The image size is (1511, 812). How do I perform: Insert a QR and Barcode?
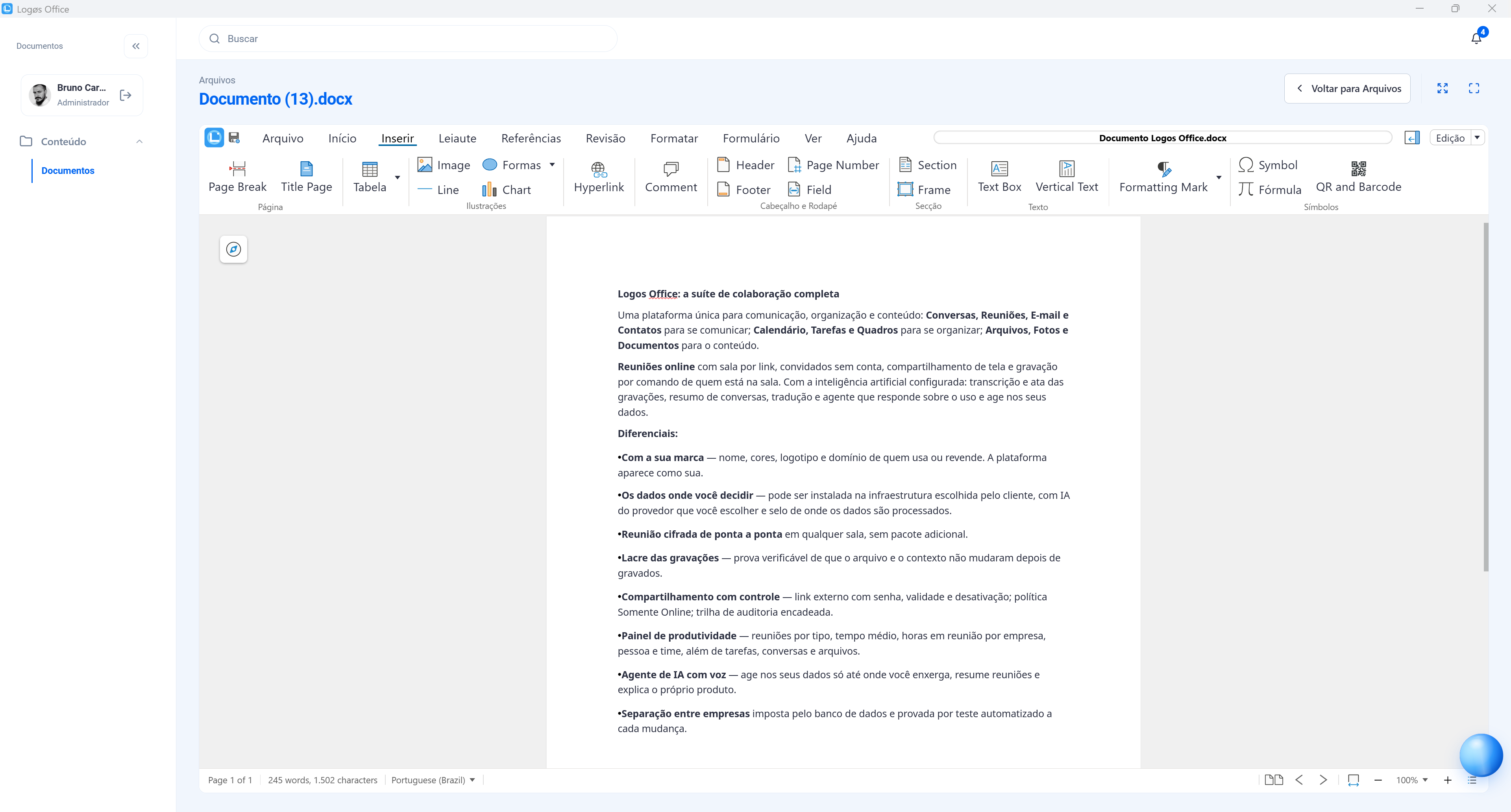1358,177
